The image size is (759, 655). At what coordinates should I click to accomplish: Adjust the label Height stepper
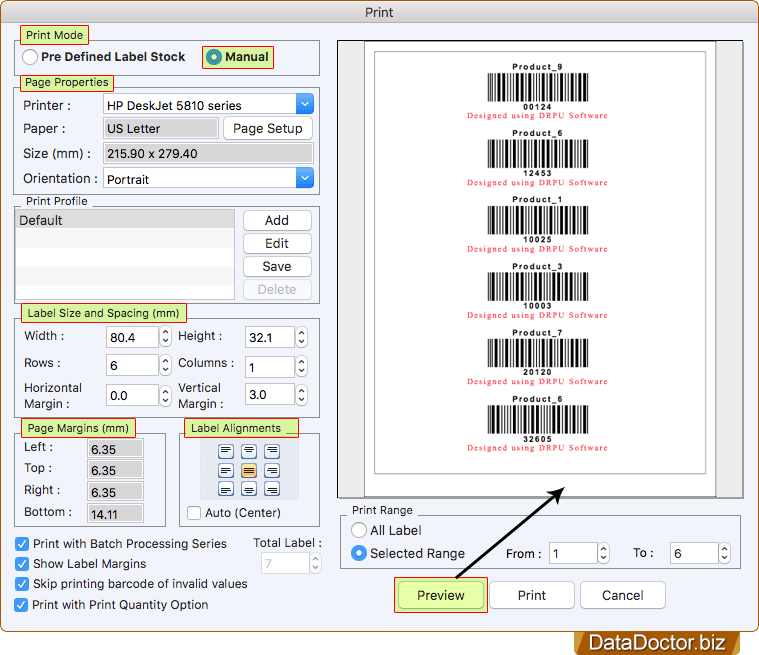tap(302, 336)
